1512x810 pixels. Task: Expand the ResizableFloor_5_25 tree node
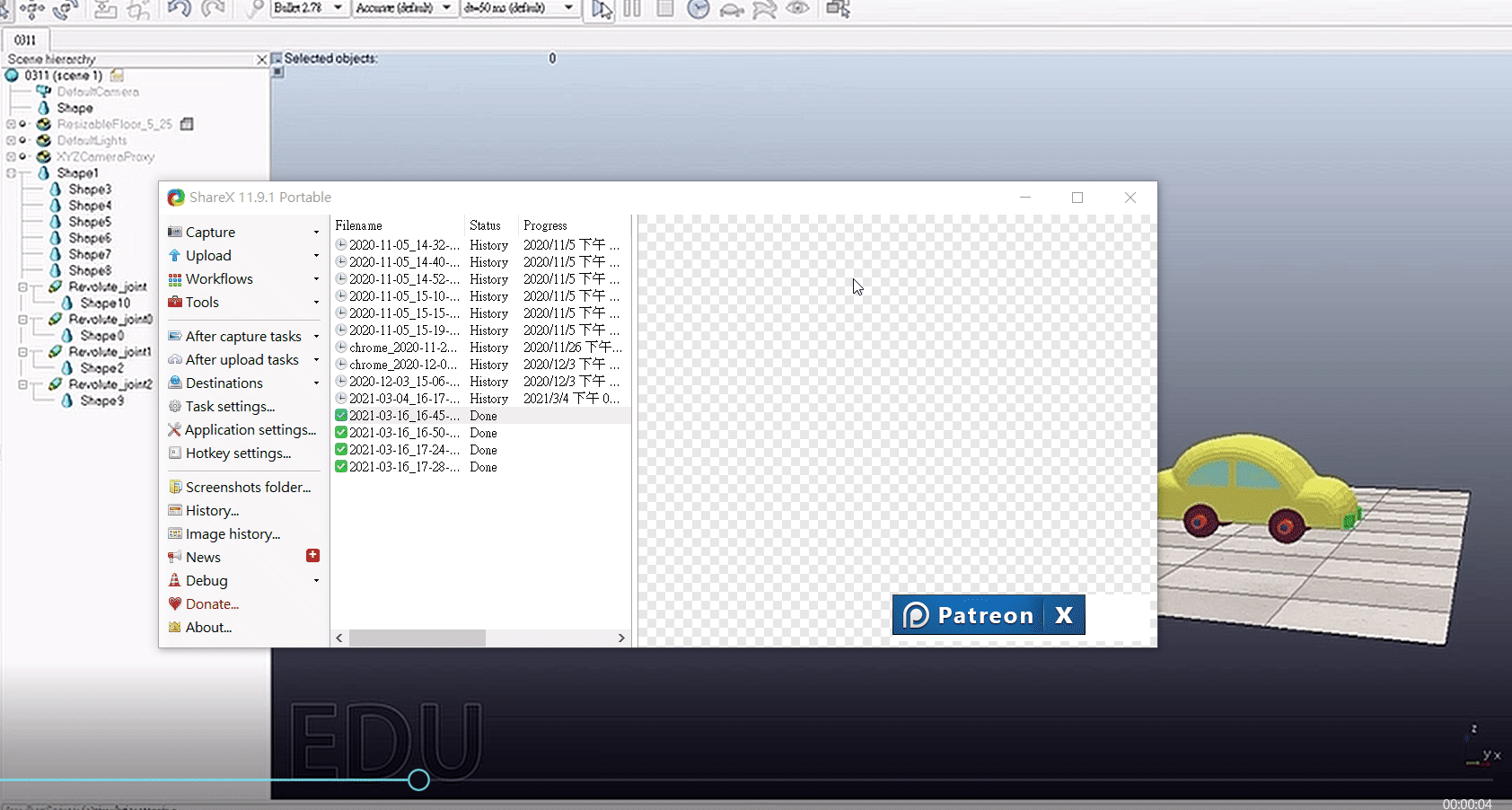coord(11,124)
